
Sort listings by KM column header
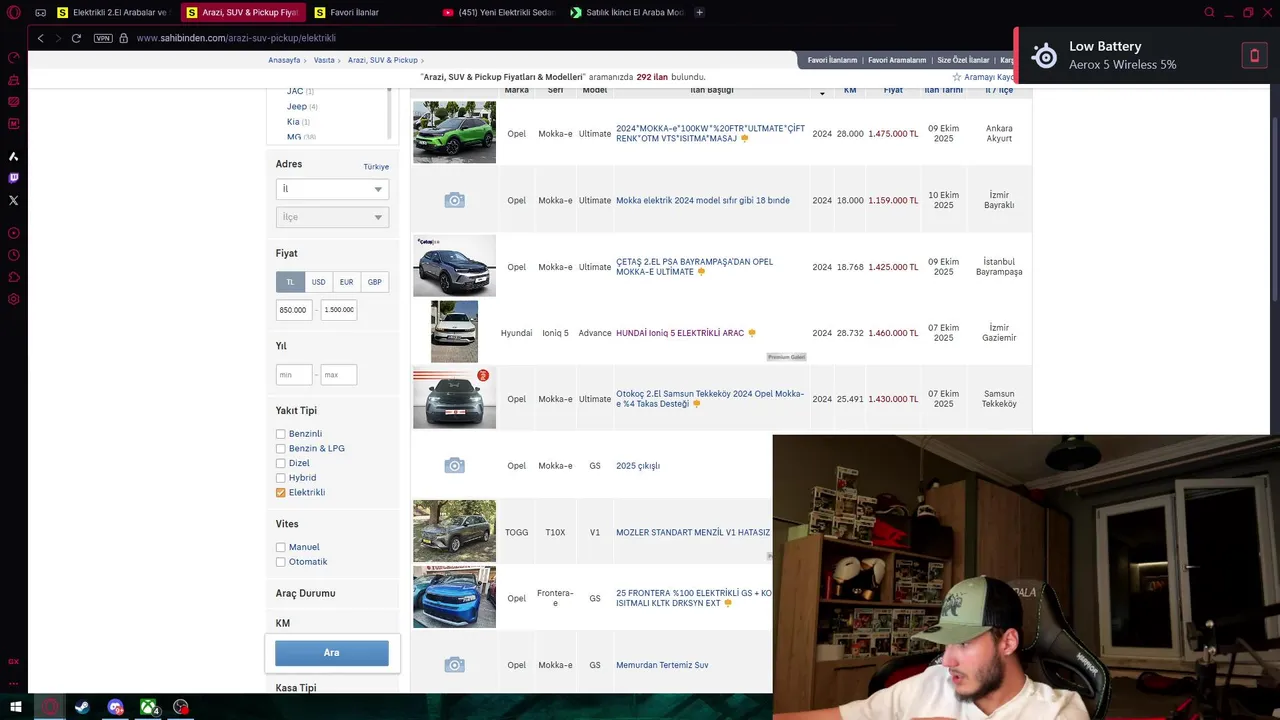coord(850,90)
